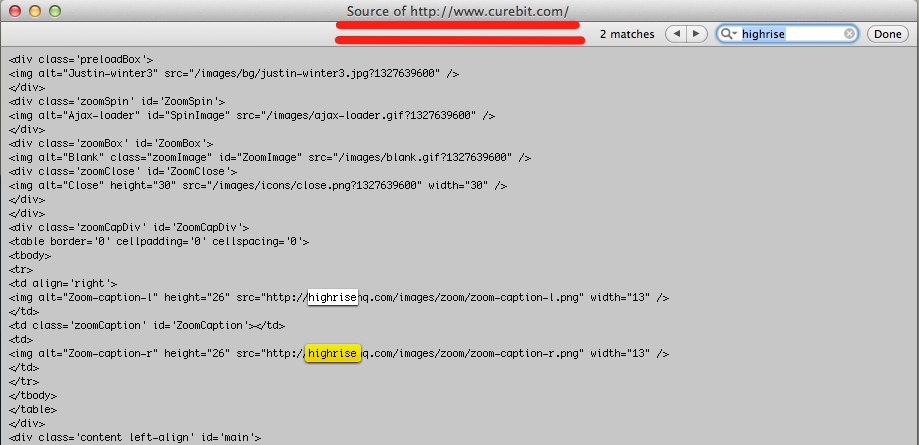Click the ajax-loader.gif image line
This screenshot has height=445, width=919.
click(252, 116)
